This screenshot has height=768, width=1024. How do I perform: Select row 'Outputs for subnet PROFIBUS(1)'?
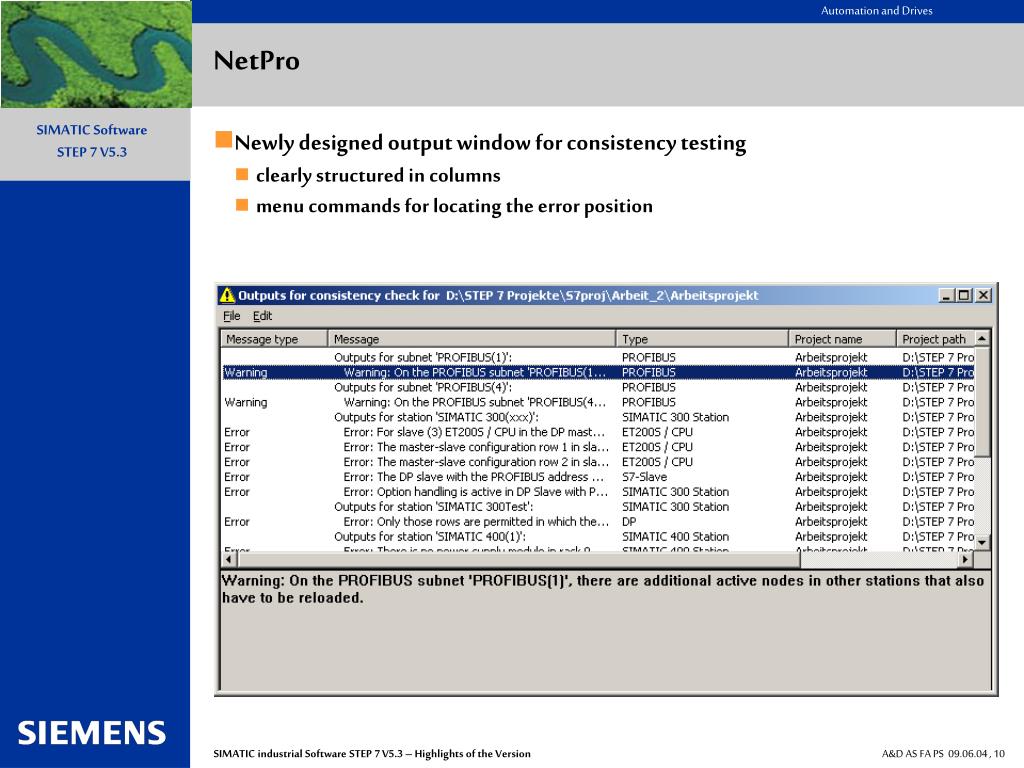pos(598,357)
